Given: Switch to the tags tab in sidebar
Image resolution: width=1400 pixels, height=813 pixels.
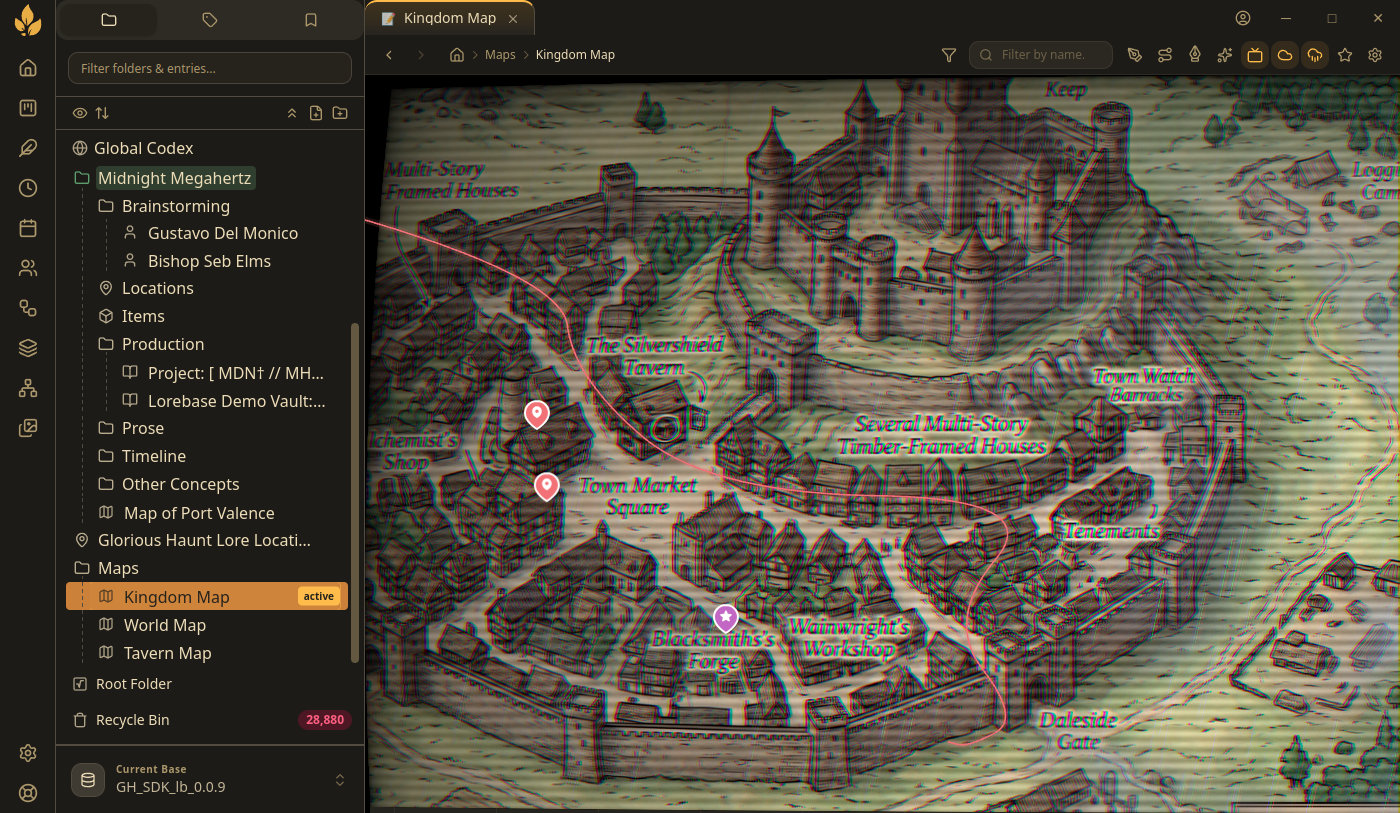Looking at the screenshot, I should [x=210, y=20].
